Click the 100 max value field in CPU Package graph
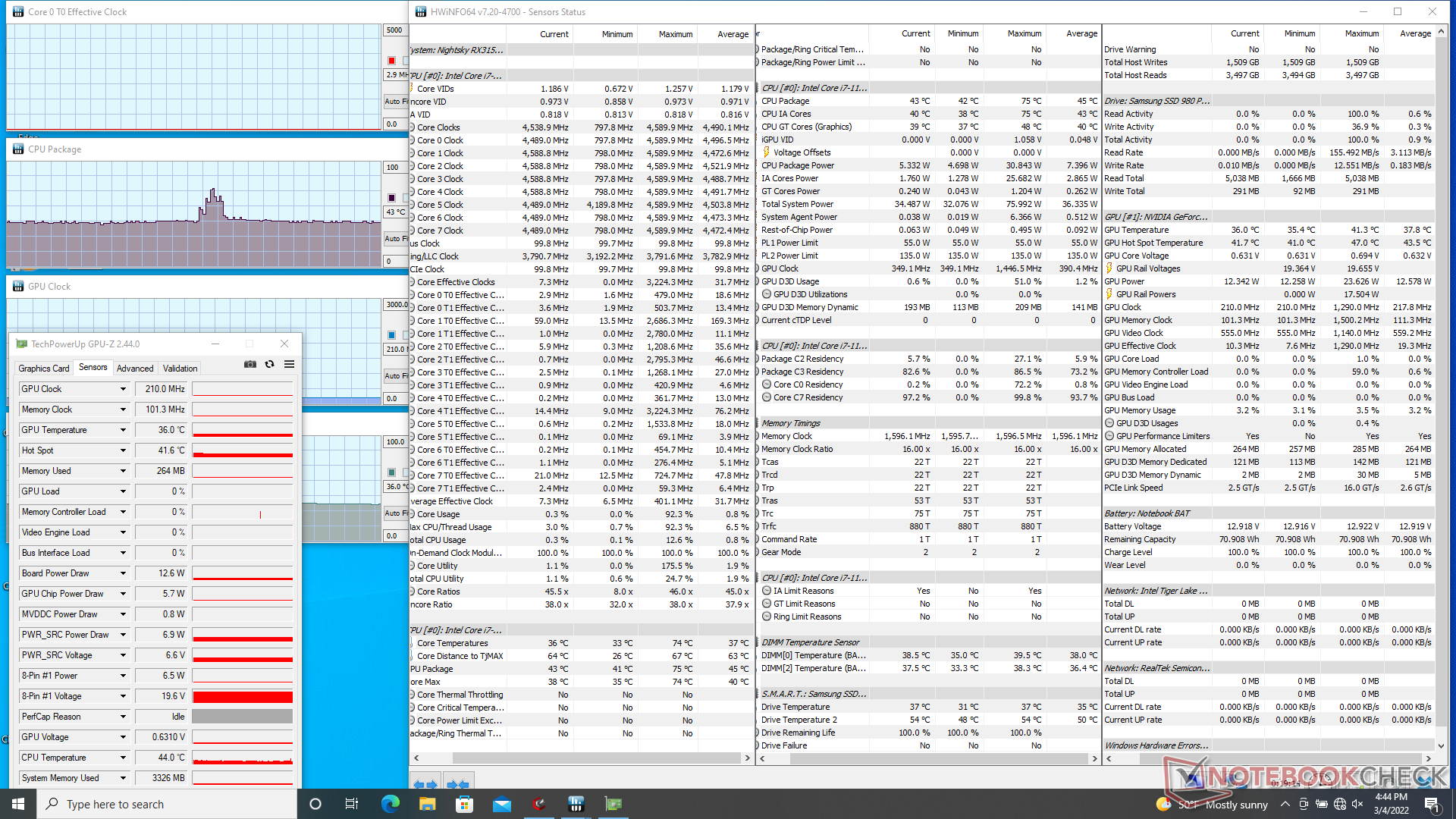Viewport: 1456px width, 819px height. (395, 168)
